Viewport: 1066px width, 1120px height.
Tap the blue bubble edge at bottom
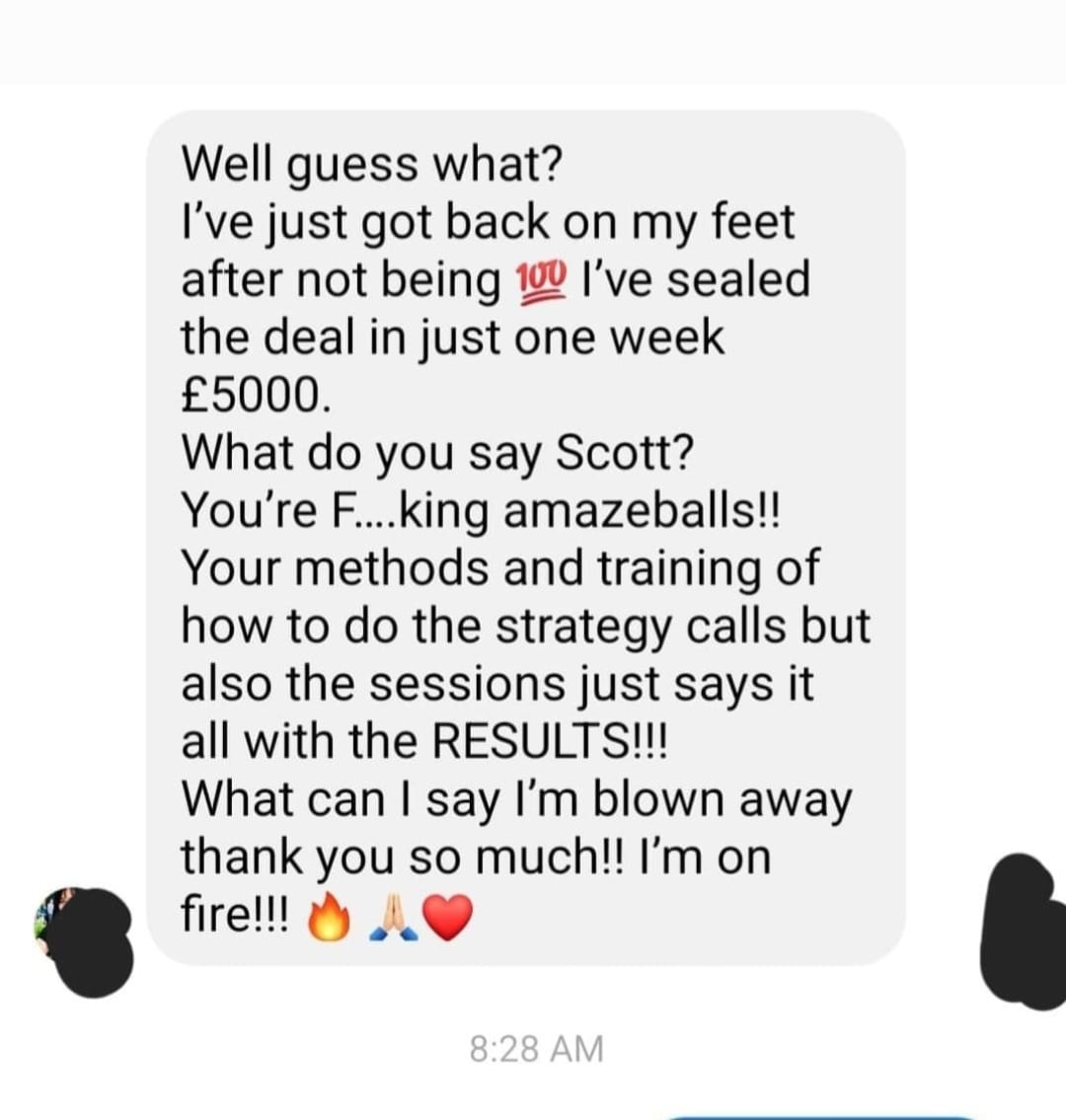(x=821, y=1116)
